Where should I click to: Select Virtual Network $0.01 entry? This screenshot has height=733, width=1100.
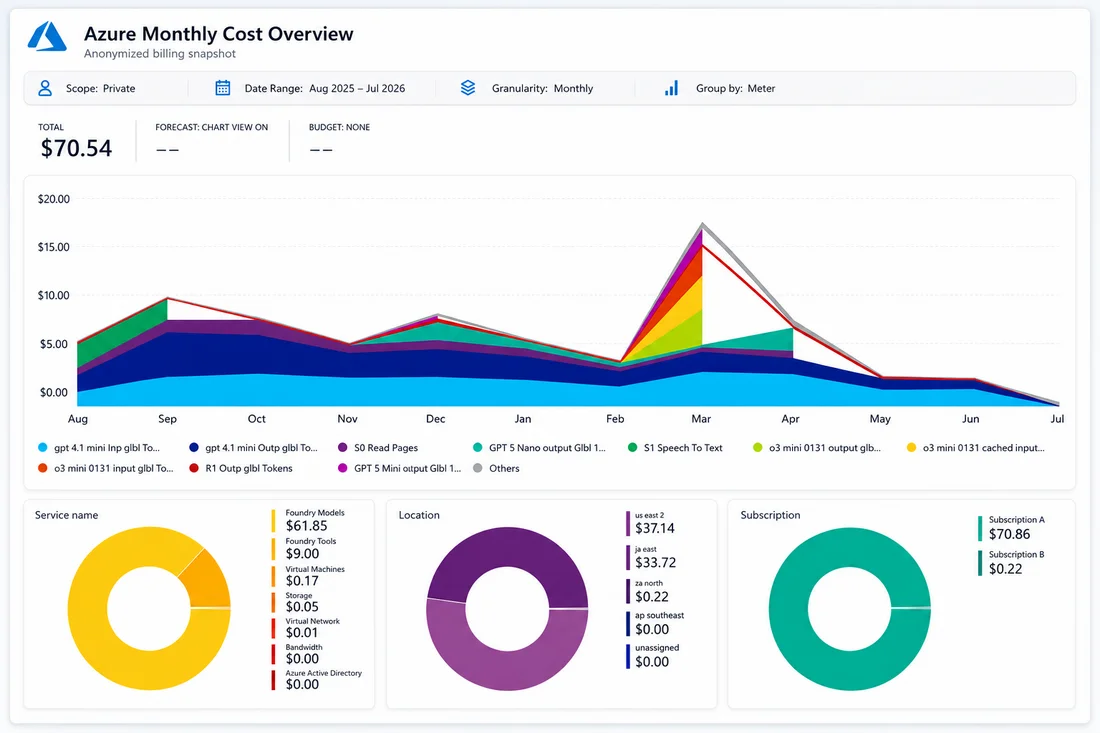click(x=306, y=627)
